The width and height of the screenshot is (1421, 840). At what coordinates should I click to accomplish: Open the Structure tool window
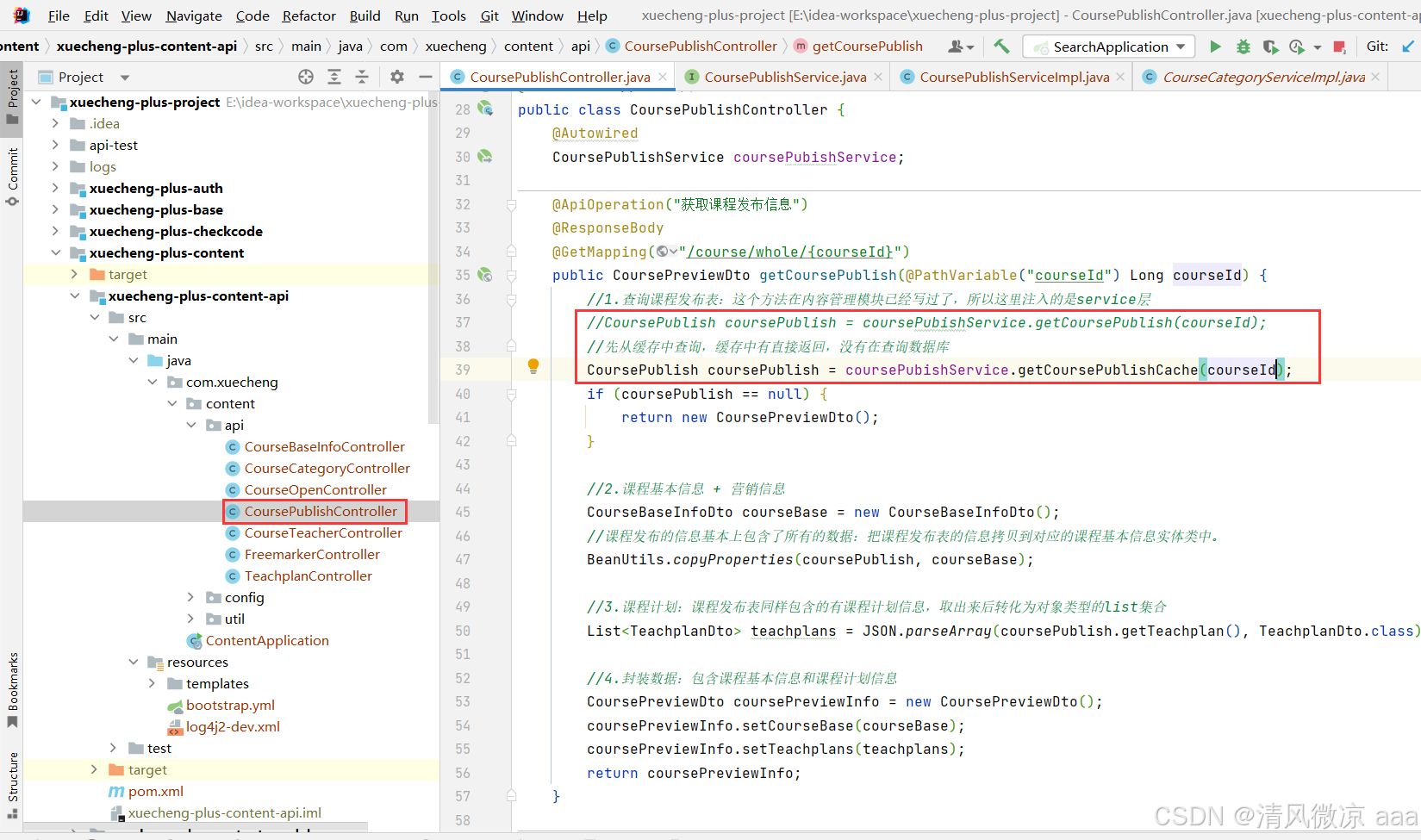[x=12, y=787]
